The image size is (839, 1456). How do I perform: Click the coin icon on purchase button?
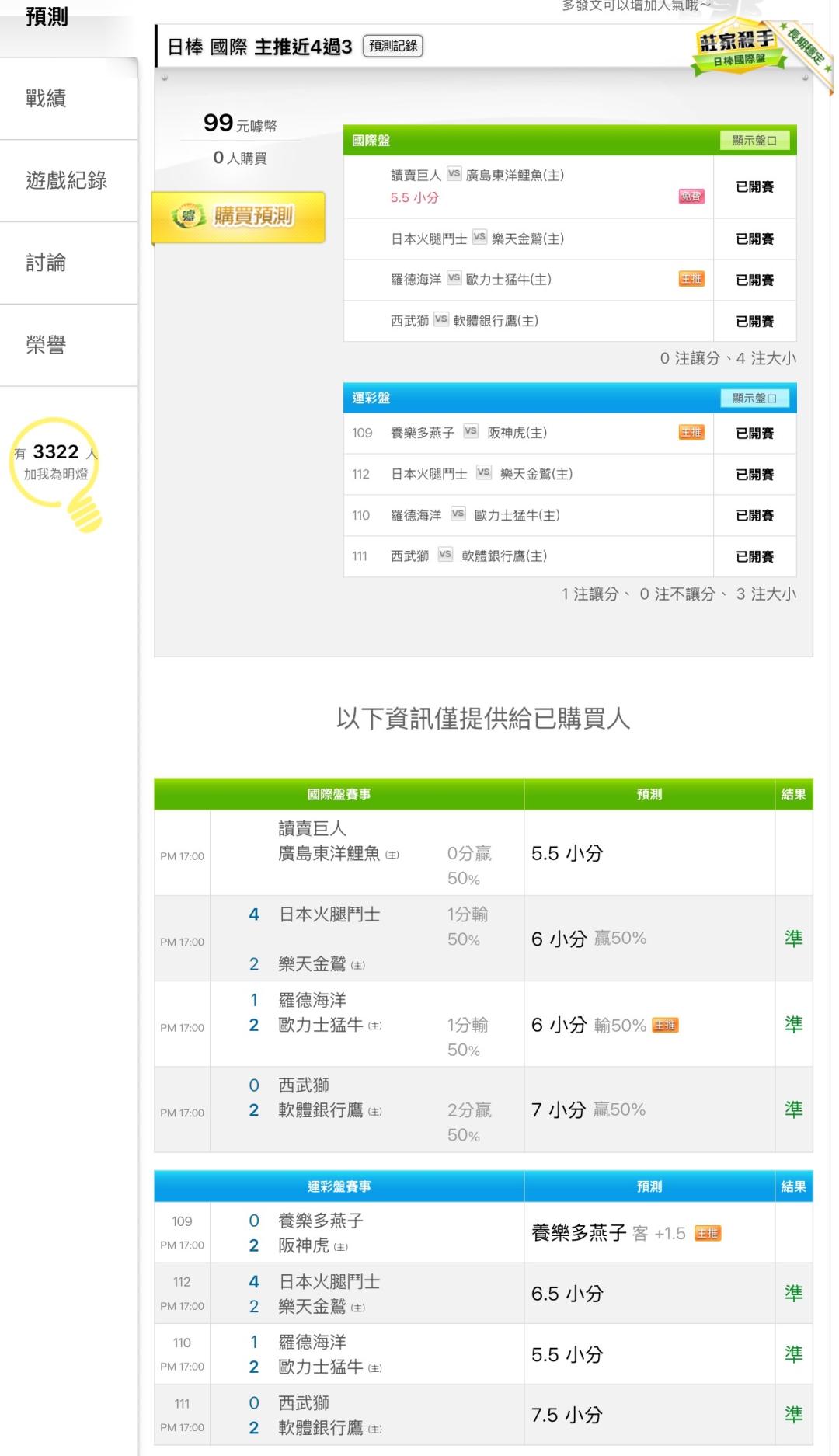click(x=188, y=217)
